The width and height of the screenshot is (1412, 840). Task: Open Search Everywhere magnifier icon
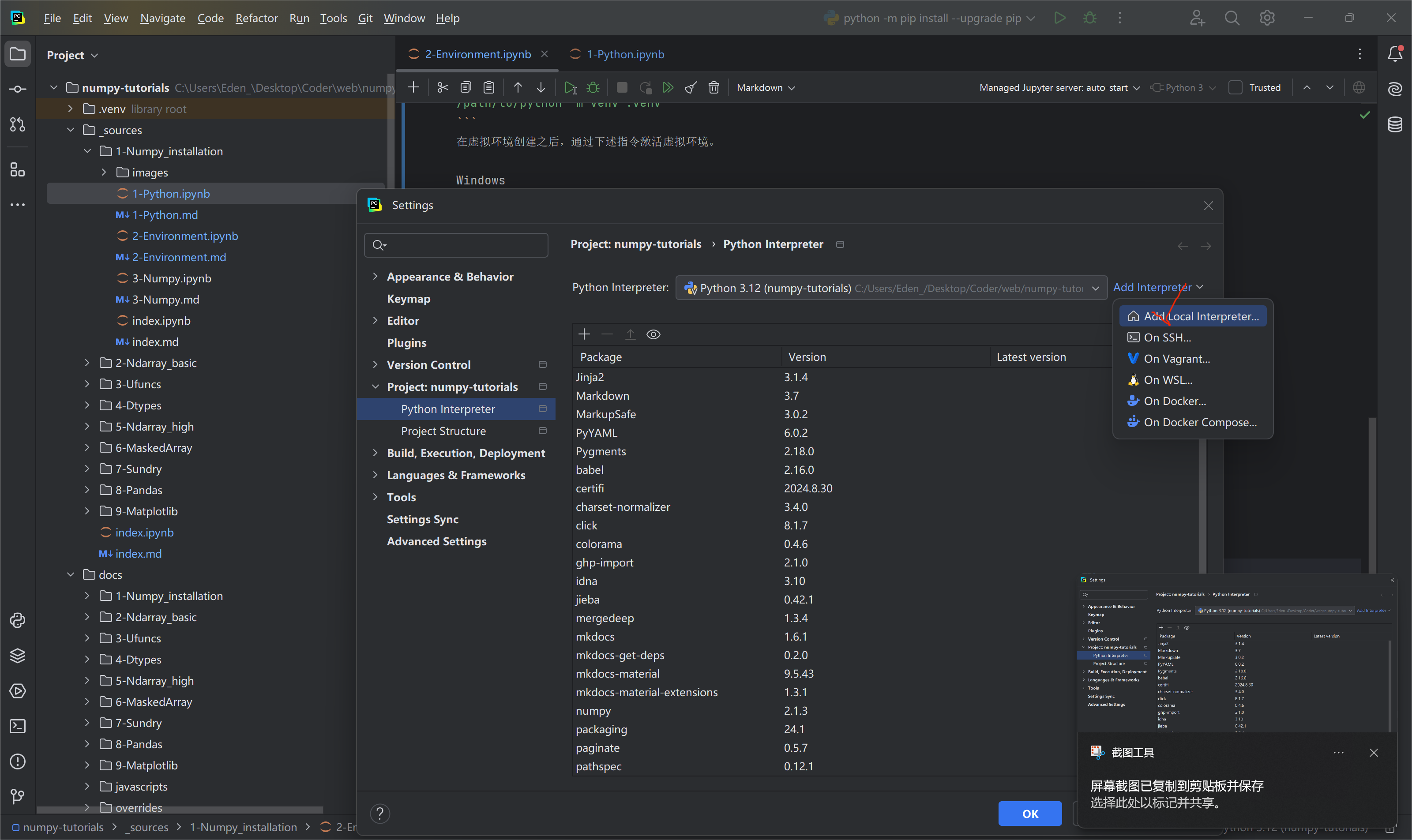pos(1232,18)
